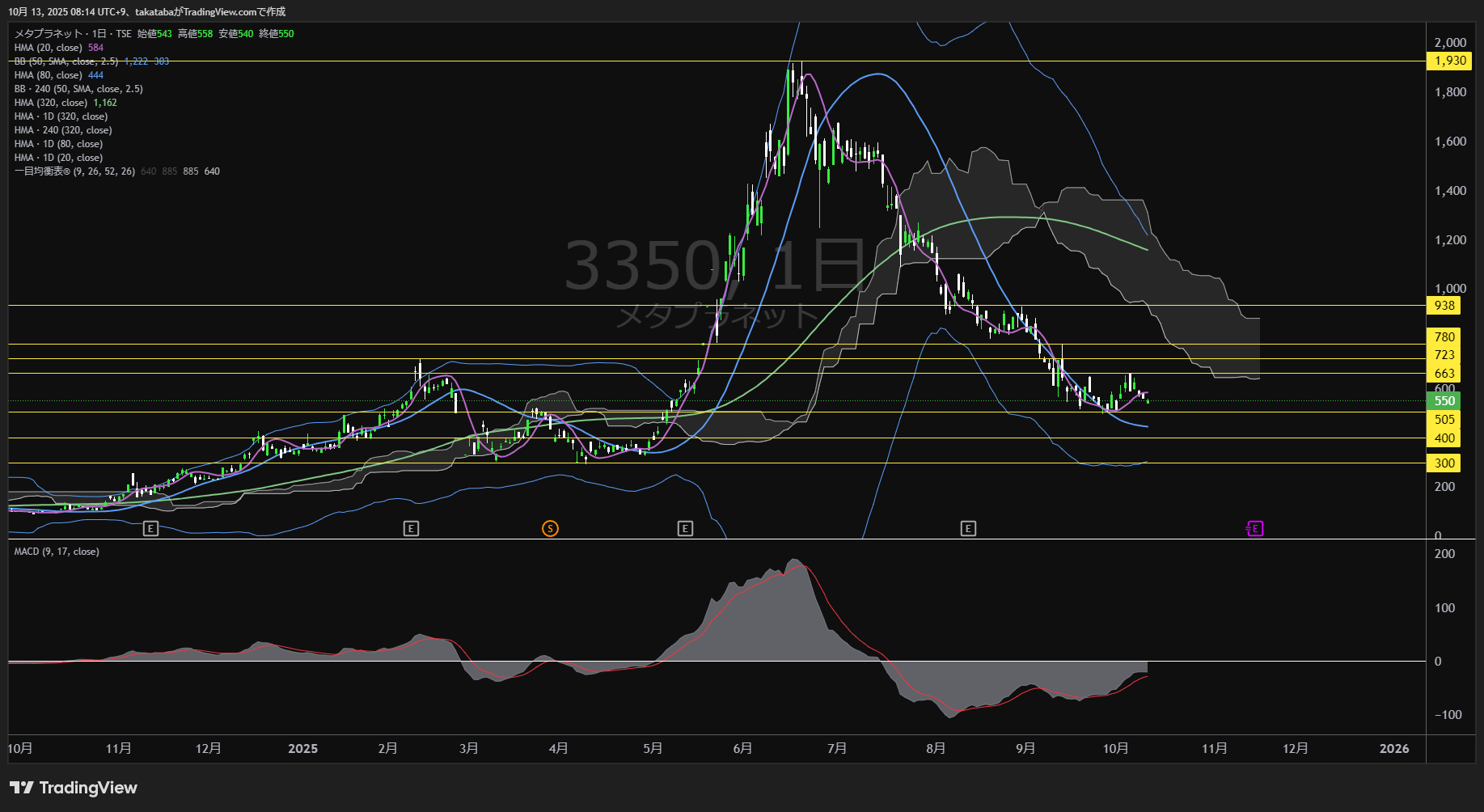This screenshot has height=812, width=1484.
Task: Click the 938 yellow price level label
Action: [x=1444, y=306]
